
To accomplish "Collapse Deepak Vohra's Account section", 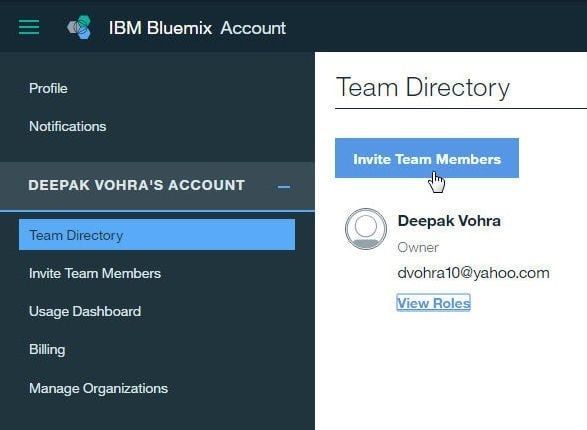I will 284,186.
